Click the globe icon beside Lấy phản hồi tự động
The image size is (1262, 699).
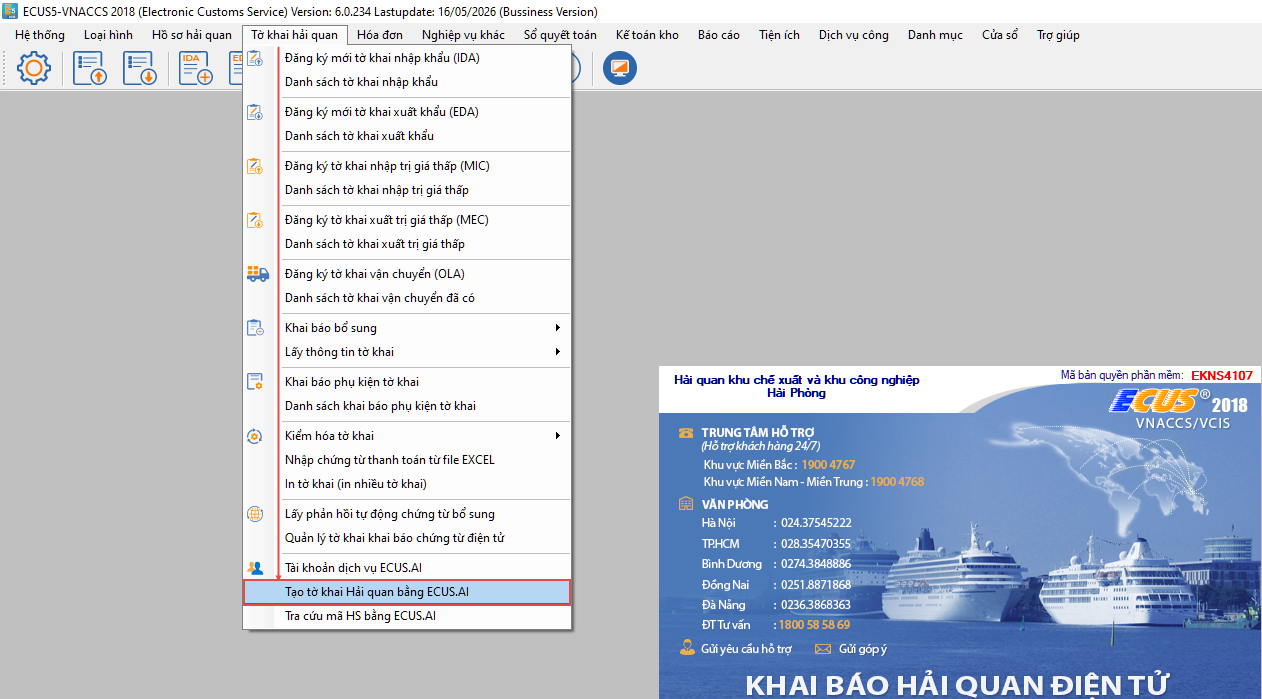255,514
